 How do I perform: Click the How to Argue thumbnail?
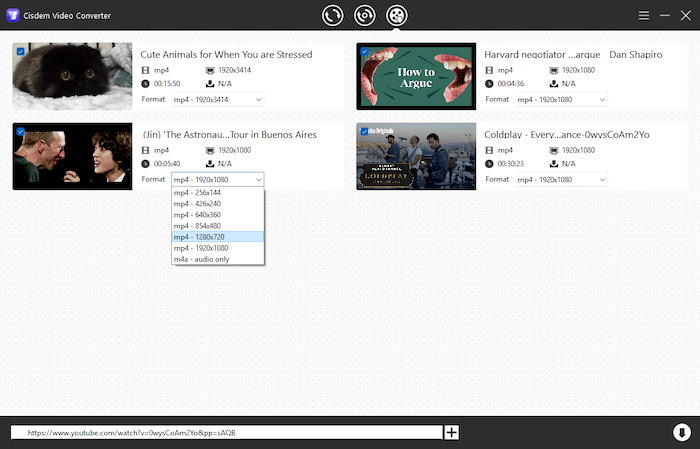click(x=416, y=76)
